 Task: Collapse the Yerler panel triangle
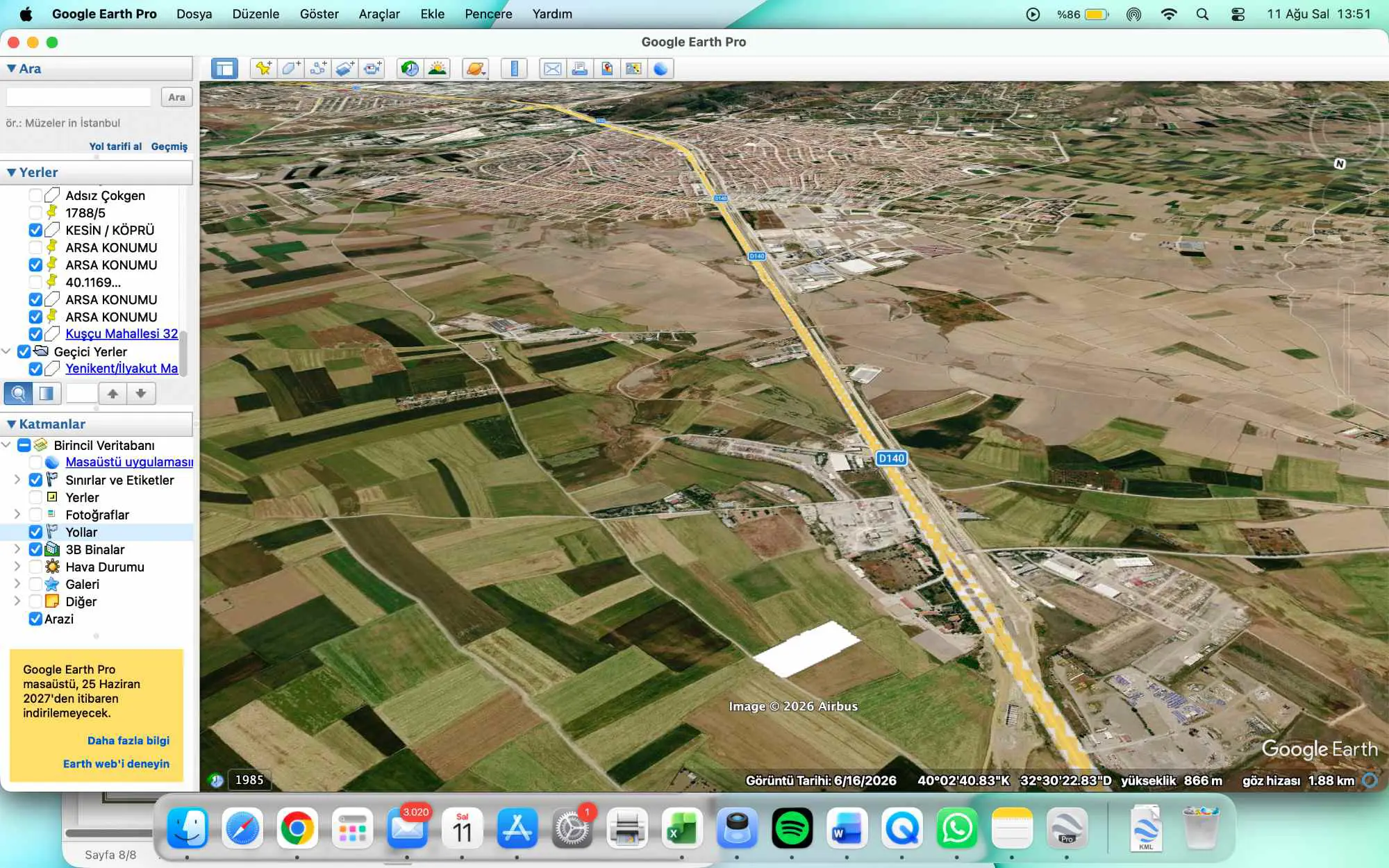coord(11,172)
